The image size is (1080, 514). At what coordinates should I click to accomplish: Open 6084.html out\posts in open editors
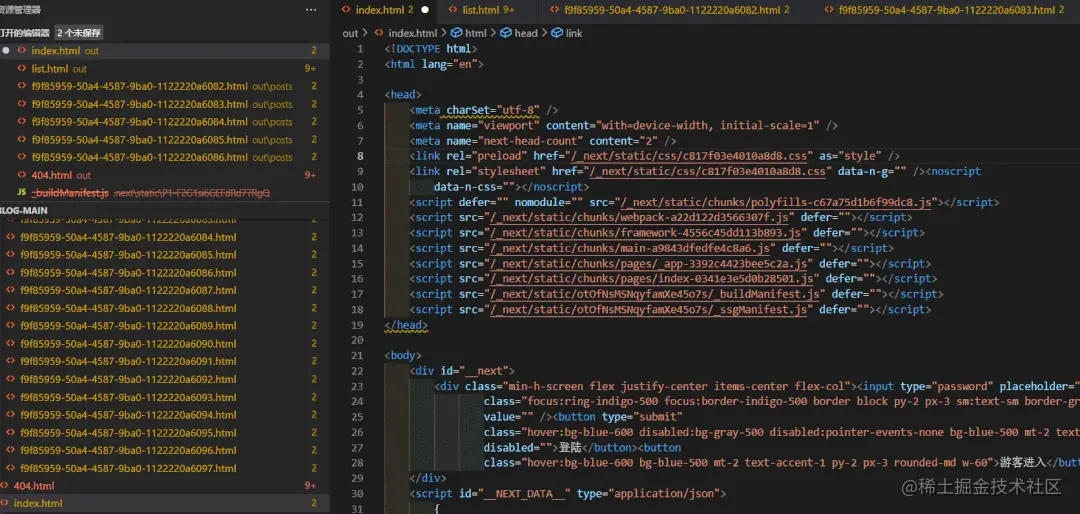pos(165,122)
